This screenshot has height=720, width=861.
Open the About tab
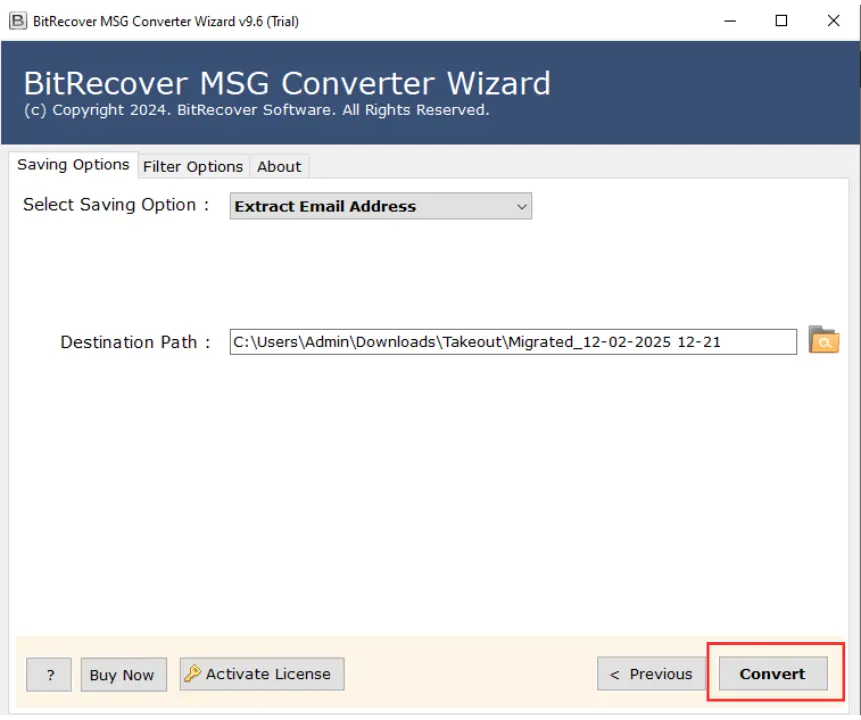[x=279, y=166]
